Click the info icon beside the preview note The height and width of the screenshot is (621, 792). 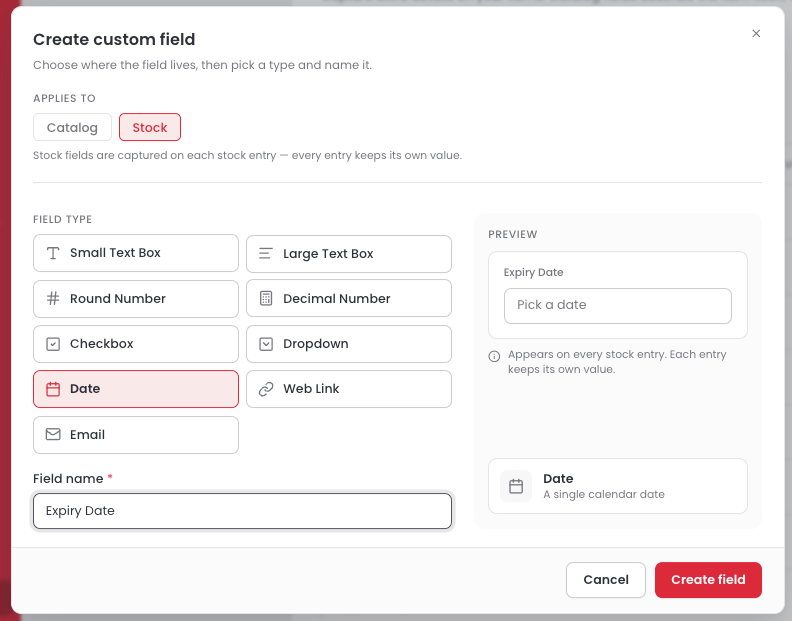(x=494, y=356)
